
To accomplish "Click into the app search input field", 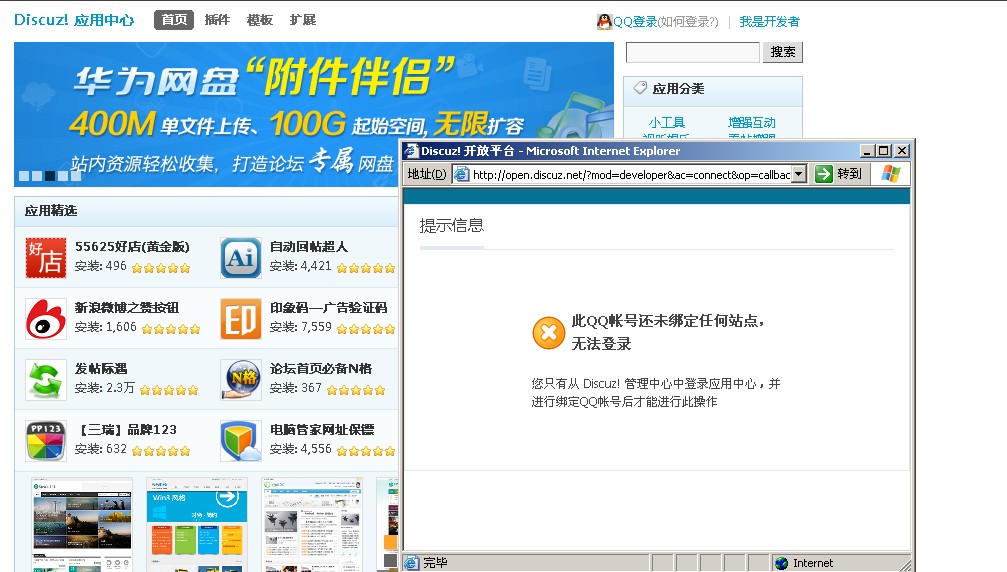I will [x=693, y=52].
